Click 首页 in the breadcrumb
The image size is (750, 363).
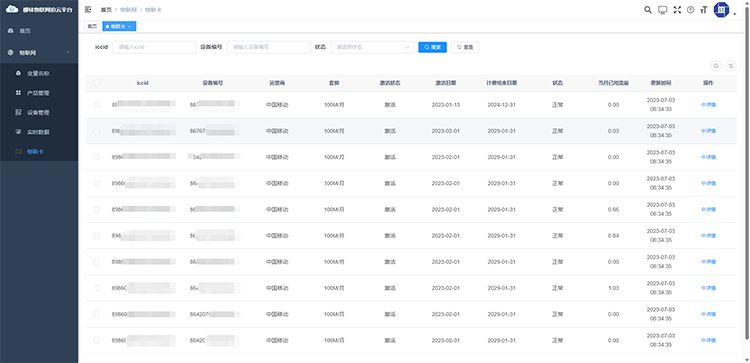pyautogui.click(x=105, y=10)
